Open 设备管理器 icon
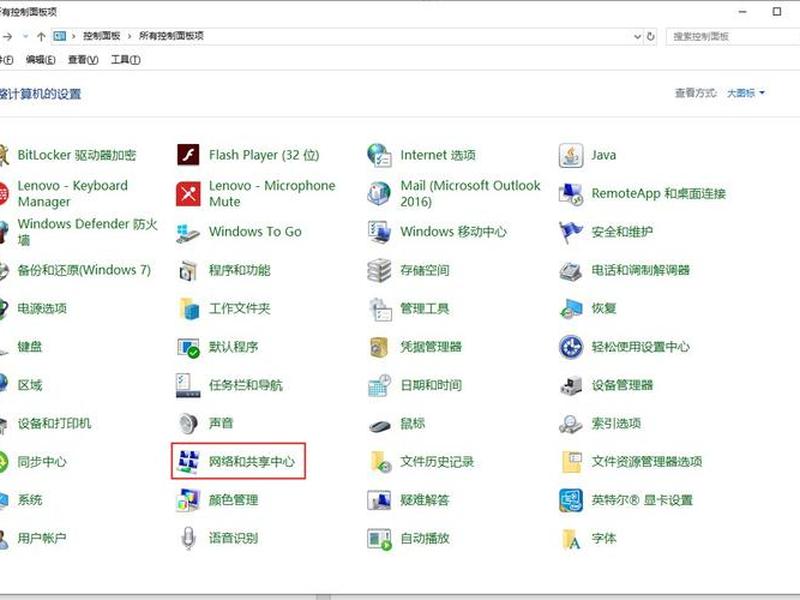800x600 pixels. [571, 385]
